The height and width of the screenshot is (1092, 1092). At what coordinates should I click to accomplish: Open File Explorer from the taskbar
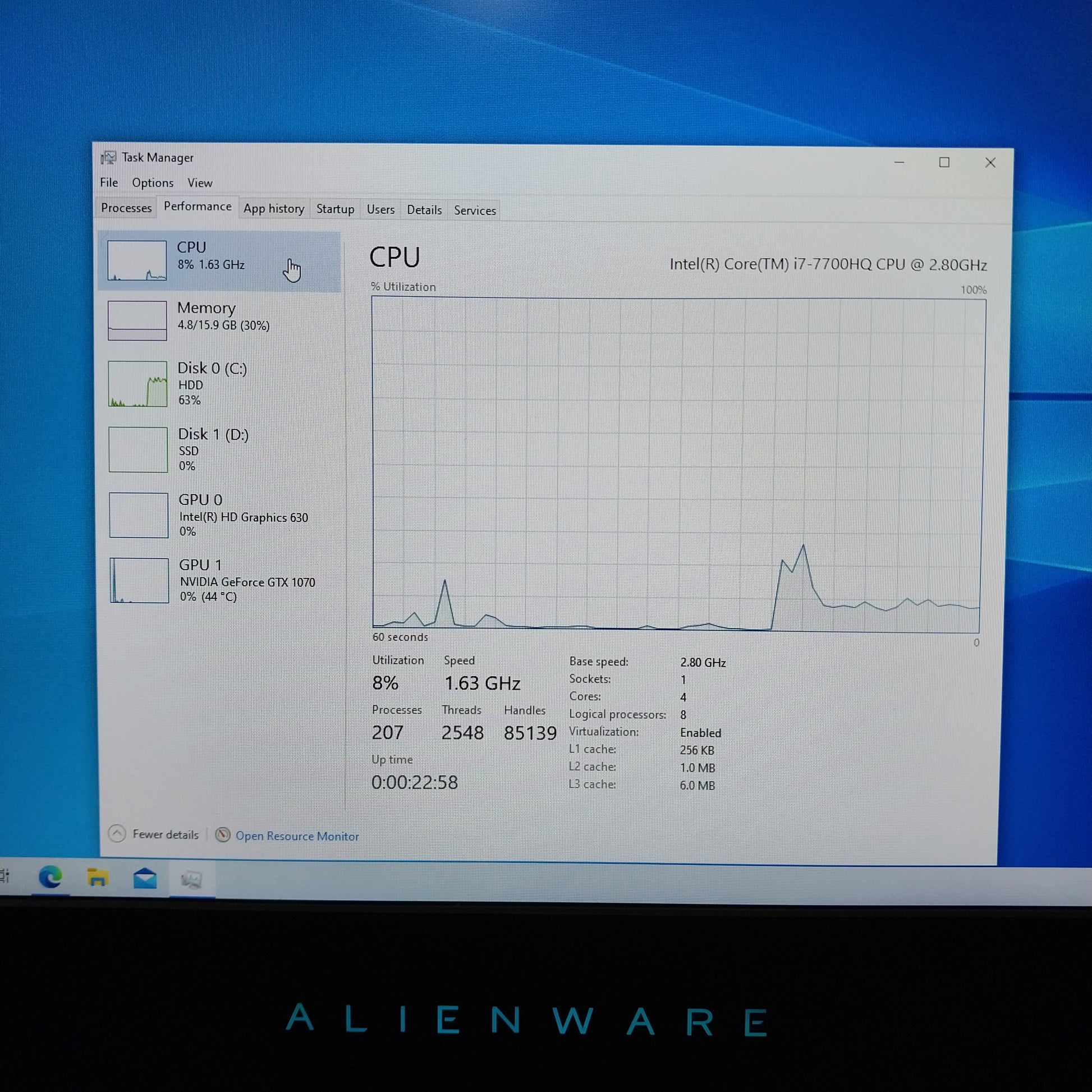(97, 878)
